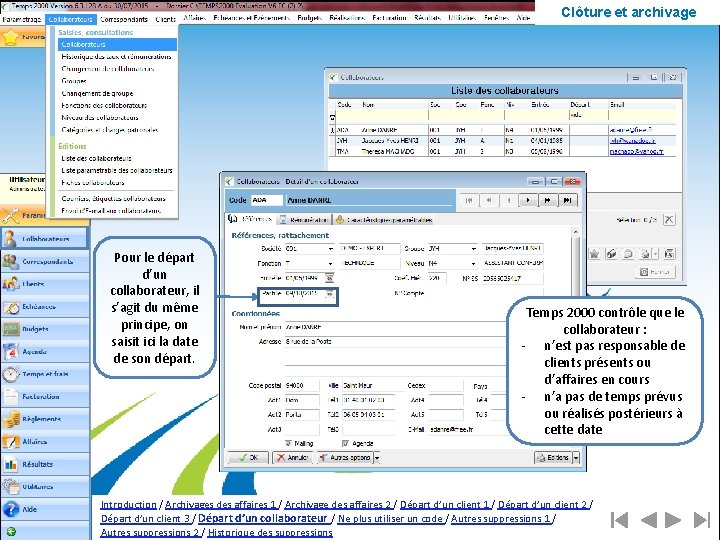Click OK button in collaborator detail
Screen dimensions: 720x540
248,458
